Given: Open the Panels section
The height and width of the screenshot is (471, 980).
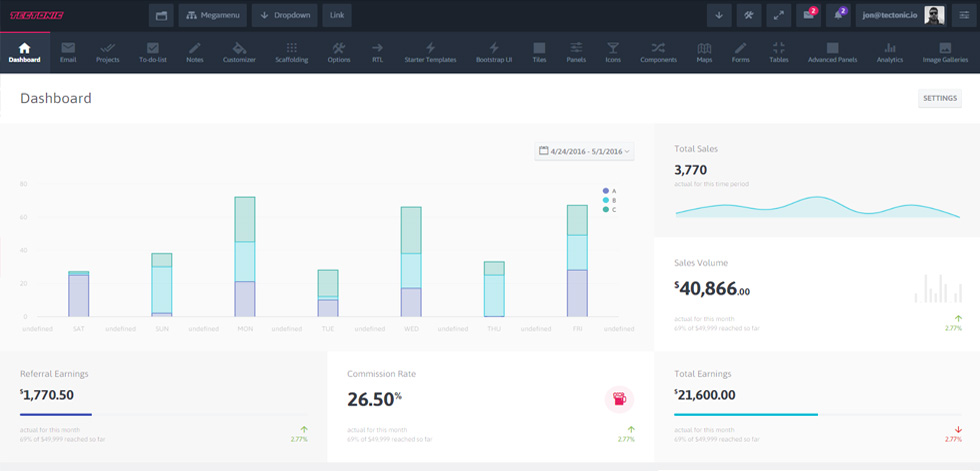Looking at the screenshot, I should (x=576, y=52).
